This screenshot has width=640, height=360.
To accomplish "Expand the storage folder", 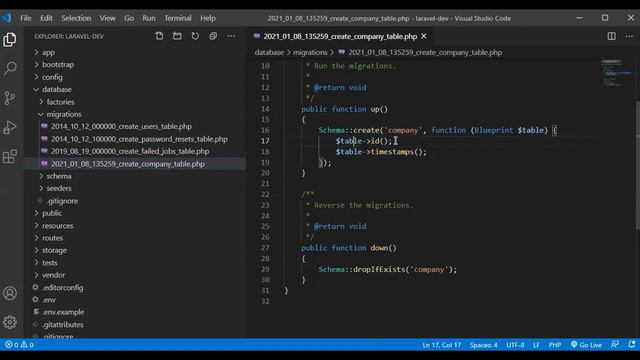I will 135,250.
